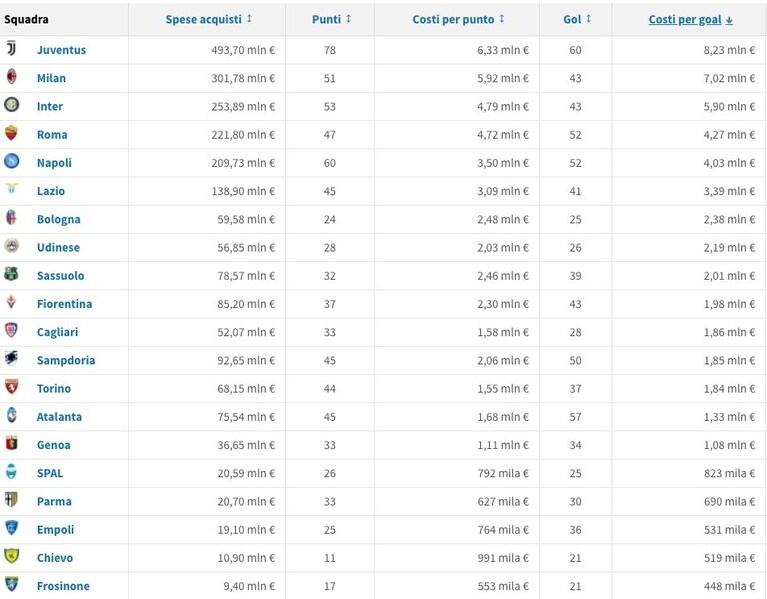This screenshot has width=767, height=599.
Task: Open the Cagliari team link
Action: coord(57,332)
